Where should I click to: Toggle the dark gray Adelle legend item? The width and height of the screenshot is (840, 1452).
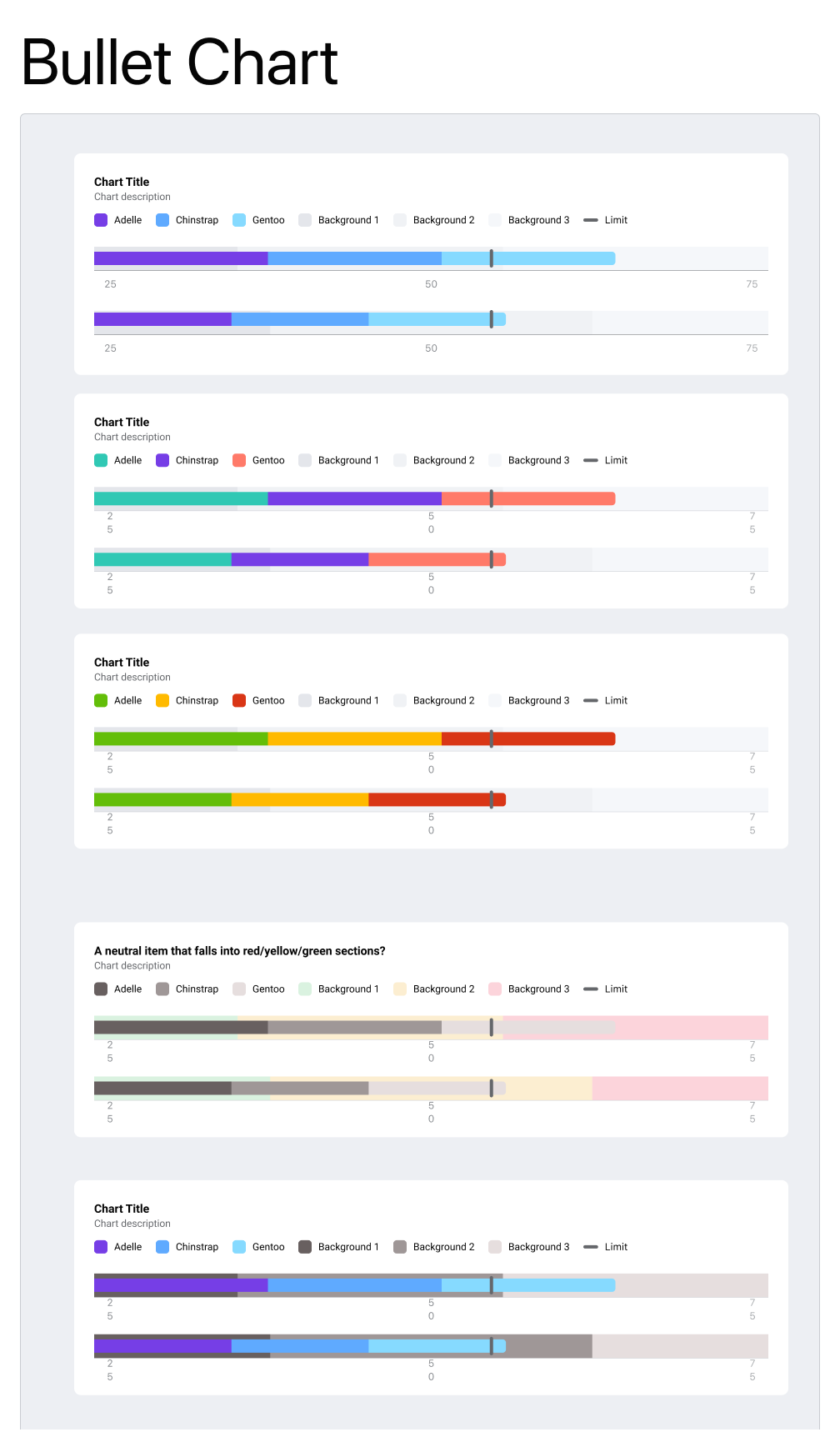(101, 989)
